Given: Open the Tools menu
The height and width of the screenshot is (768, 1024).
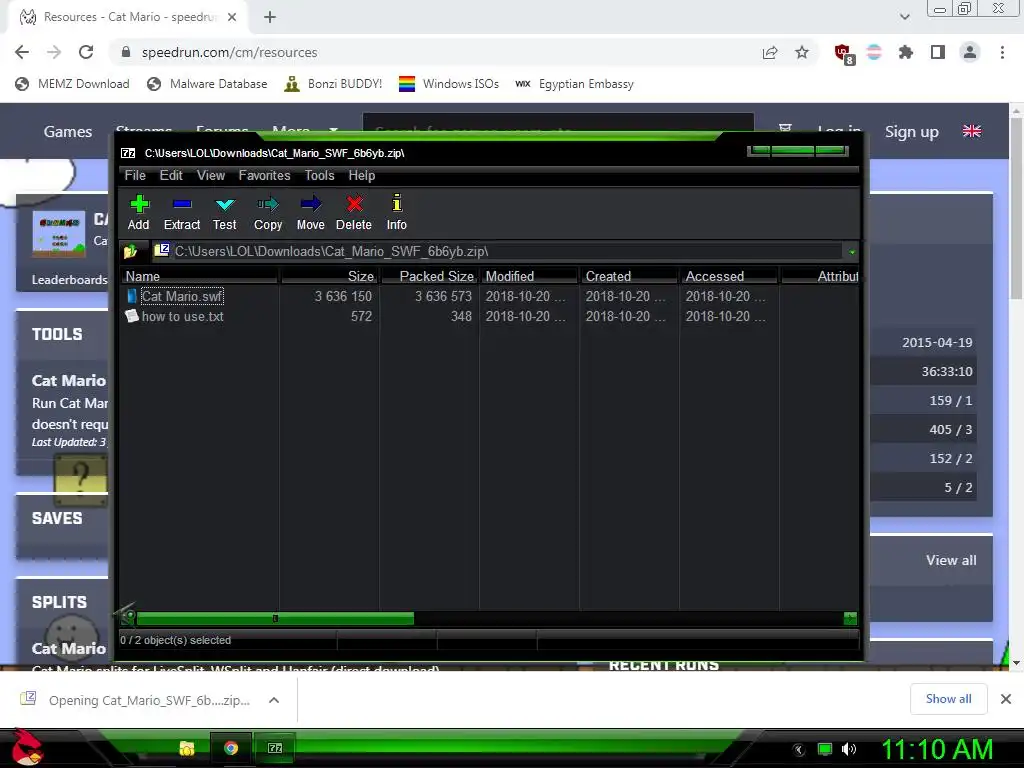Looking at the screenshot, I should pyautogui.click(x=319, y=176).
